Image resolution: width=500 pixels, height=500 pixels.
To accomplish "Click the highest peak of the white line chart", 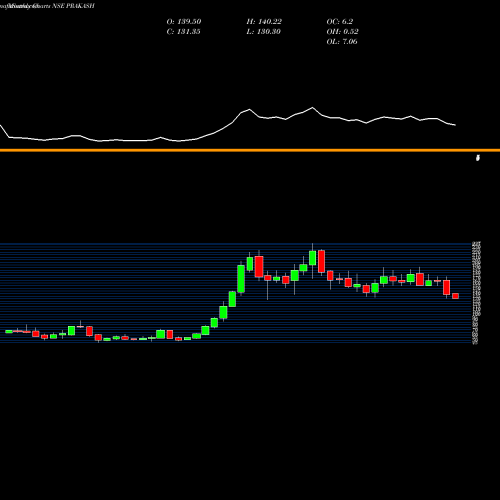I will click(312, 107).
